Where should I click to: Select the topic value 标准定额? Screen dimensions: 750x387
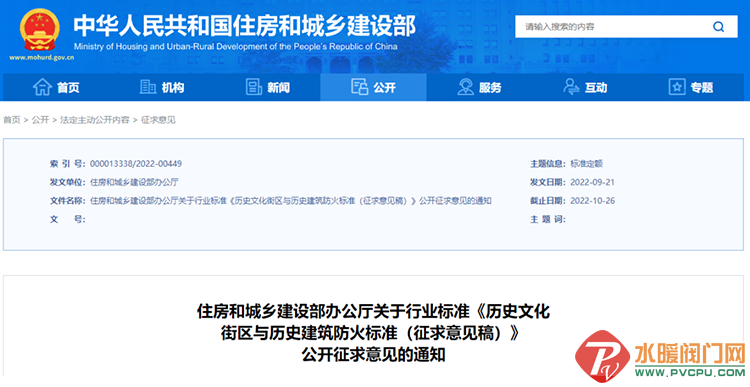tap(586, 164)
